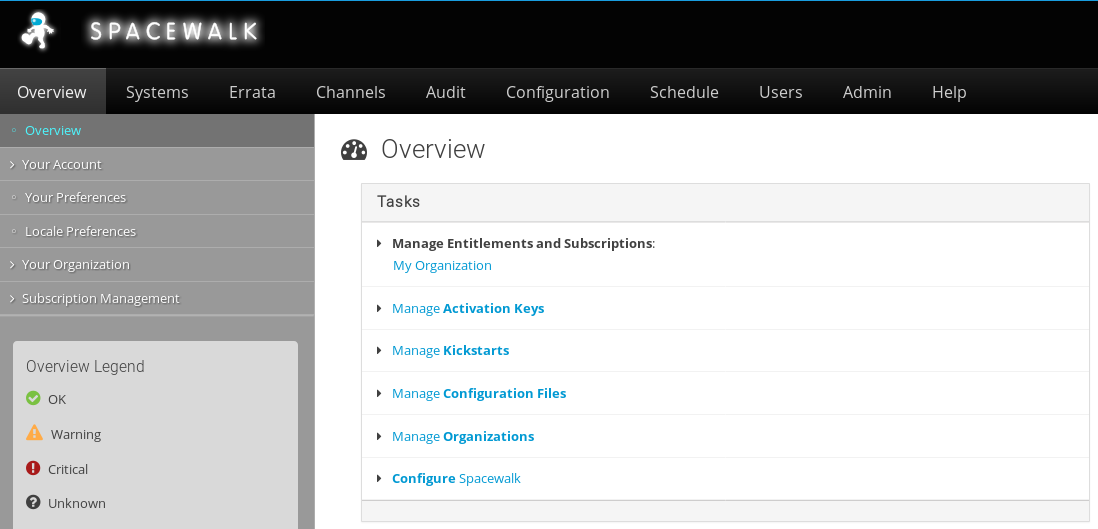Expand the Your Account sidebar section
Image resolution: width=1098 pixels, height=529 pixels.
pyautogui.click(x=61, y=164)
